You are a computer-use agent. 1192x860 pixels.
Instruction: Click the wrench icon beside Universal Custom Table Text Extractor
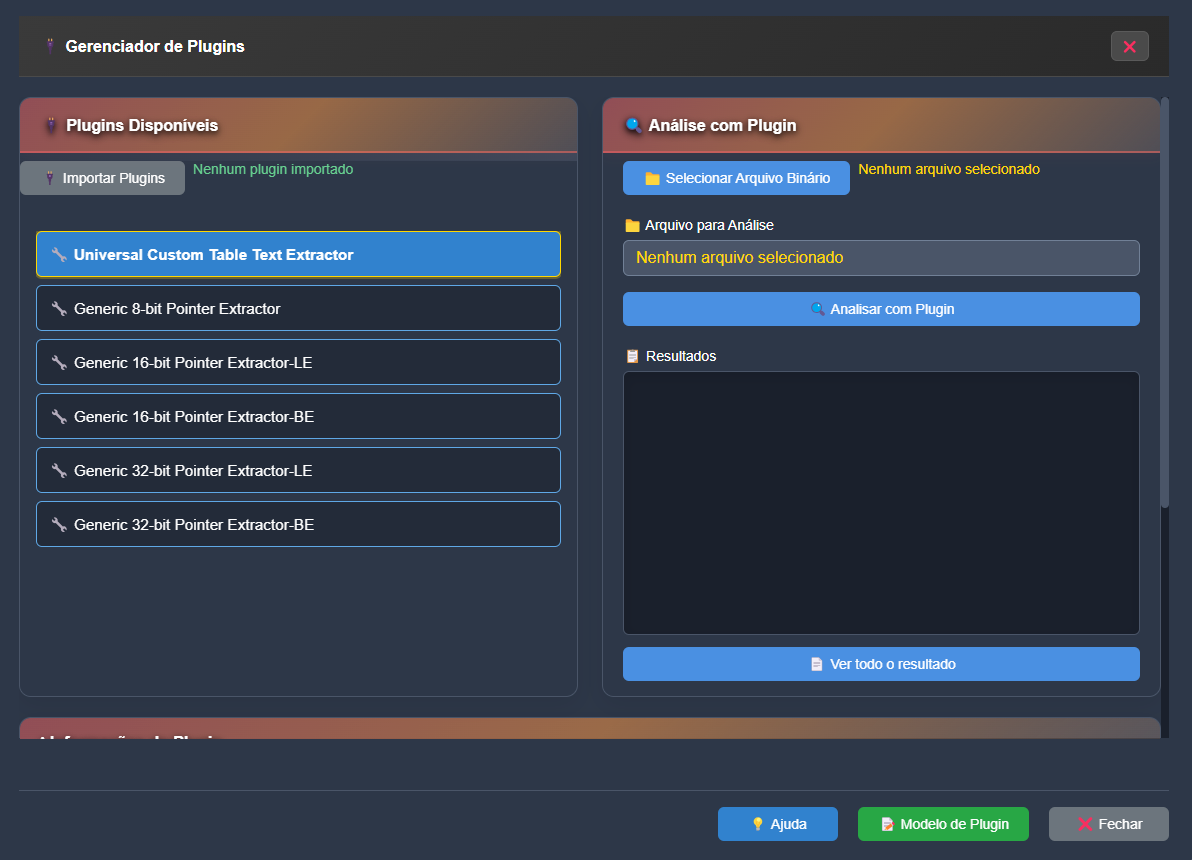(x=59, y=255)
